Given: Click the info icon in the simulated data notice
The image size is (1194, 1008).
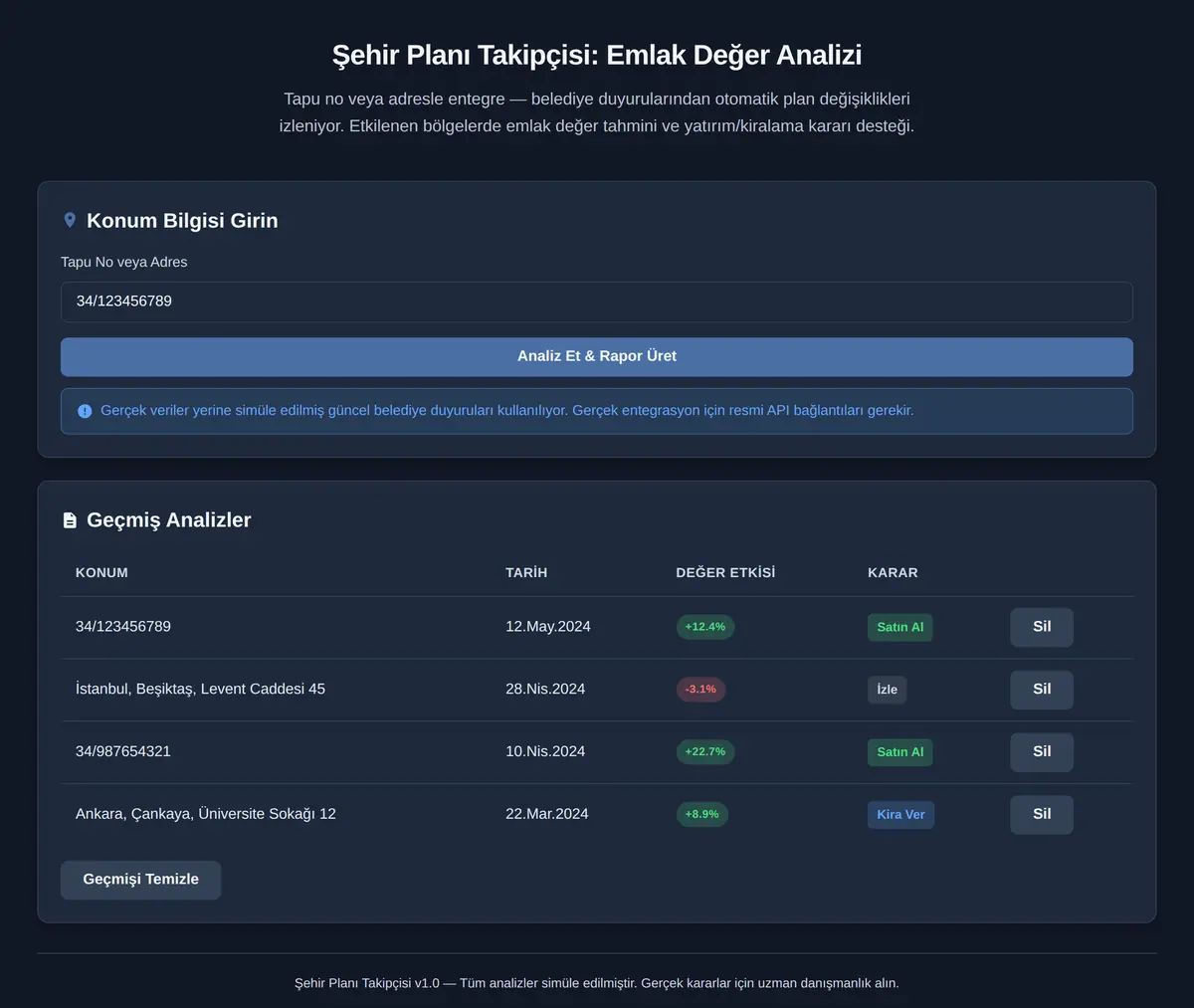Looking at the screenshot, I should pos(85,411).
